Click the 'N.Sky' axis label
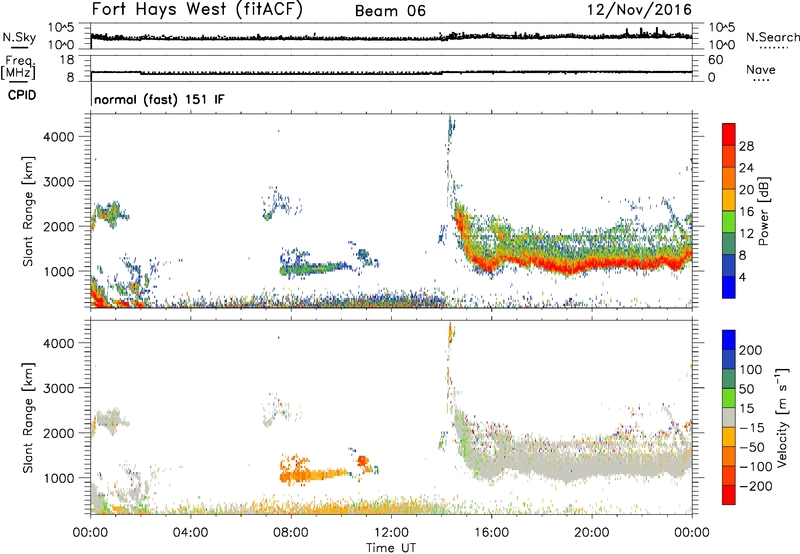The width and height of the screenshot is (800, 554). click(19, 37)
